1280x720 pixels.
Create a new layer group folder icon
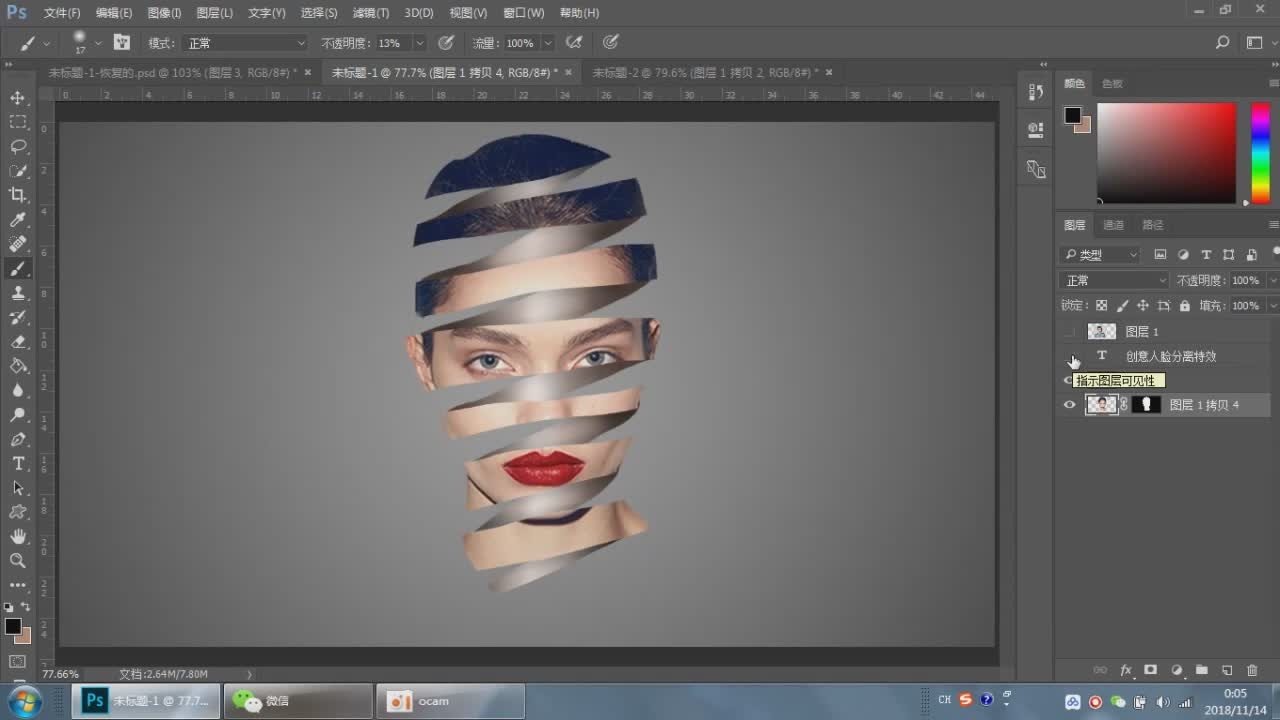tap(1202, 670)
